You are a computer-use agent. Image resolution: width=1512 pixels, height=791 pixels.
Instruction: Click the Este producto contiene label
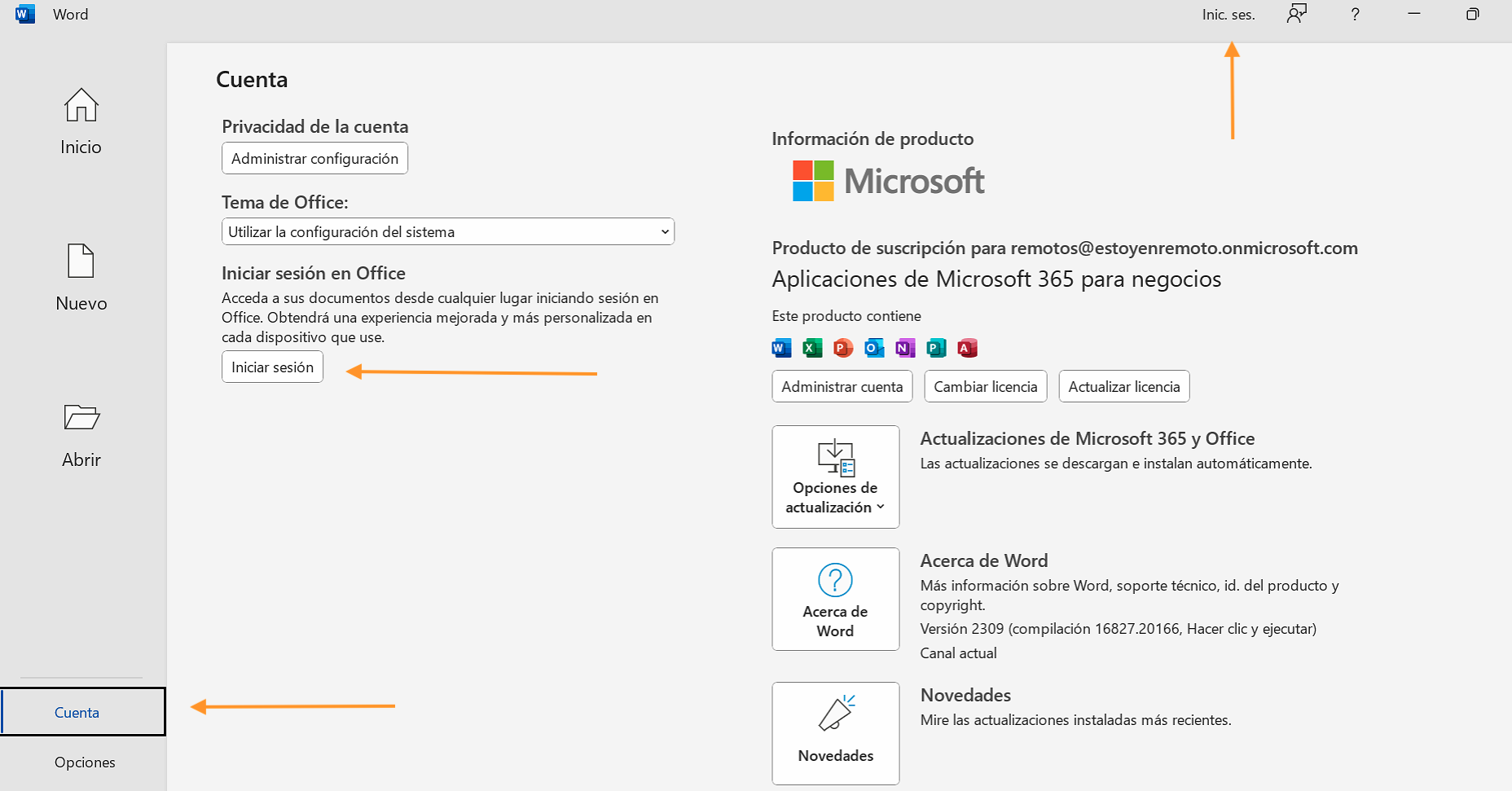click(x=846, y=315)
